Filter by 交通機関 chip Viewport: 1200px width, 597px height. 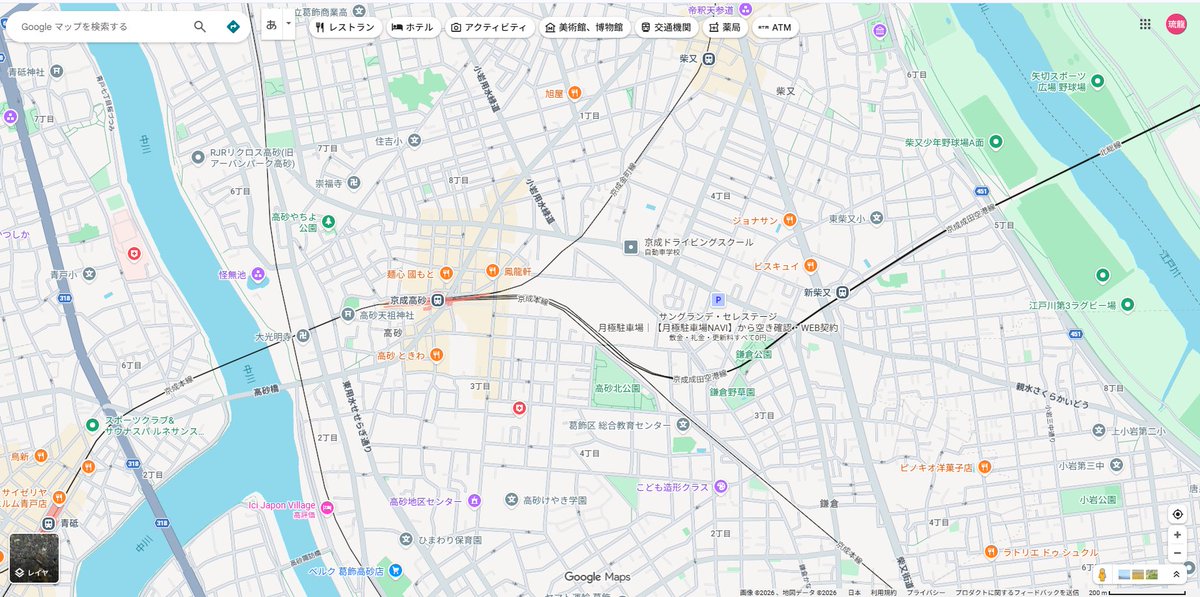pyautogui.click(x=666, y=27)
